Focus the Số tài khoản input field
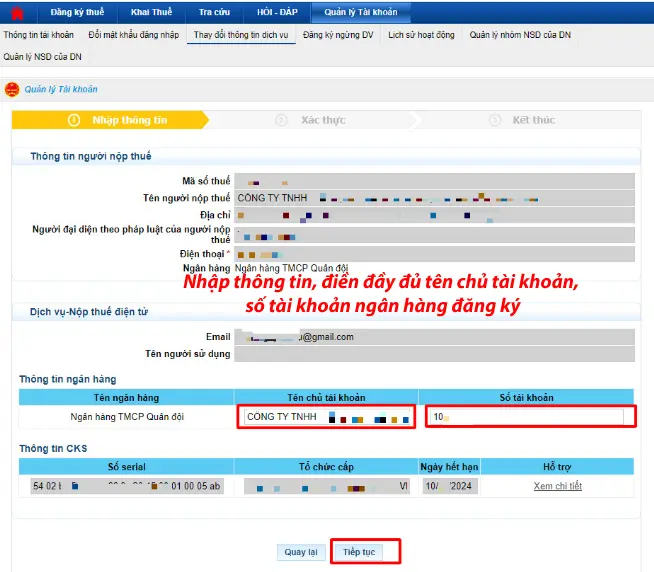Viewport: 654px width, 572px height. click(x=527, y=417)
